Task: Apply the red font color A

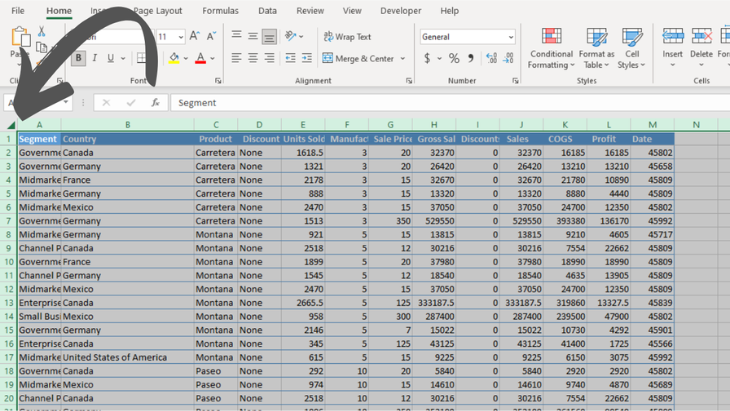Action: point(201,58)
